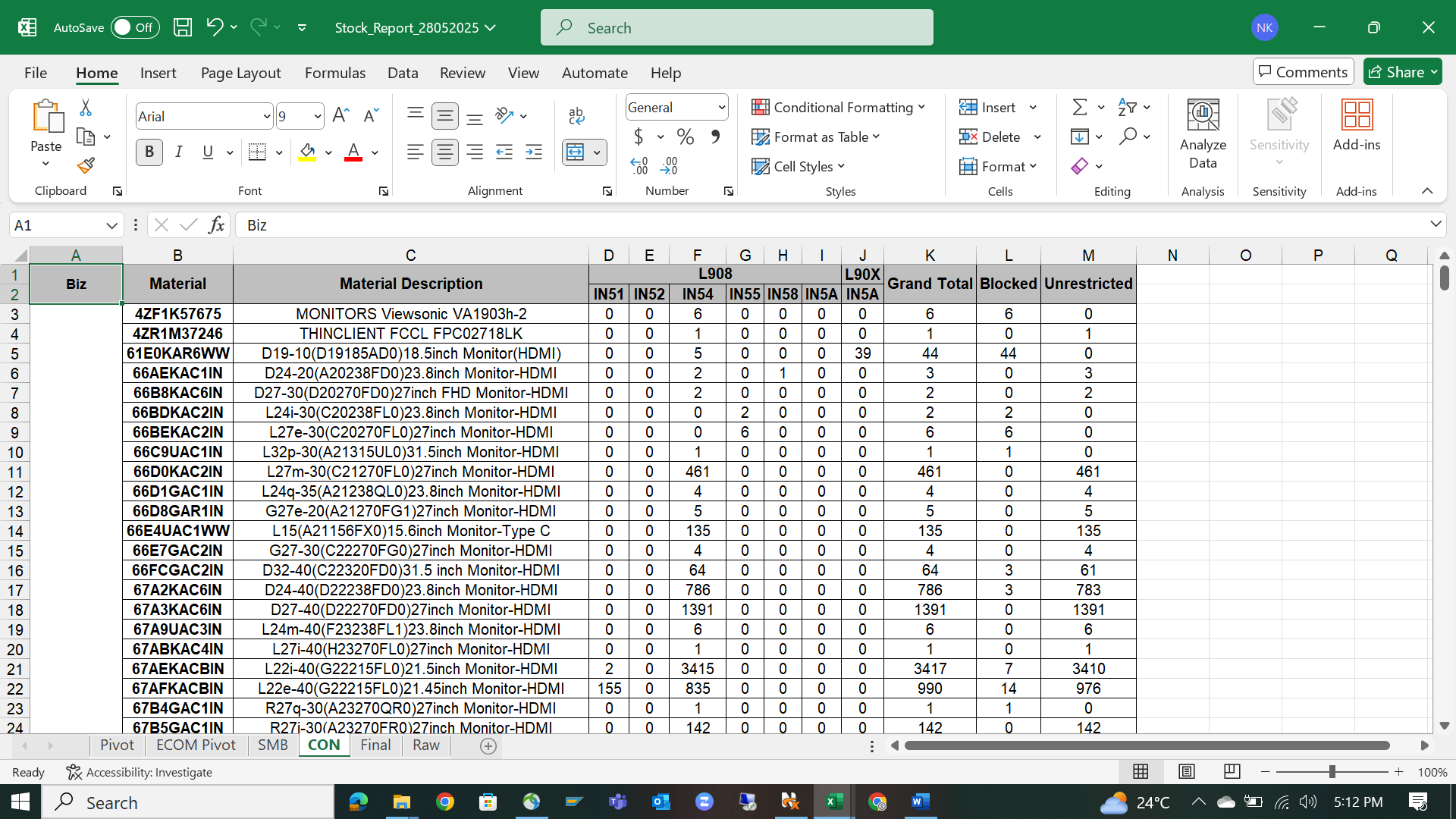Click the Percent Style icon
The width and height of the screenshot is (1456, 819).
tap(686, 137)
